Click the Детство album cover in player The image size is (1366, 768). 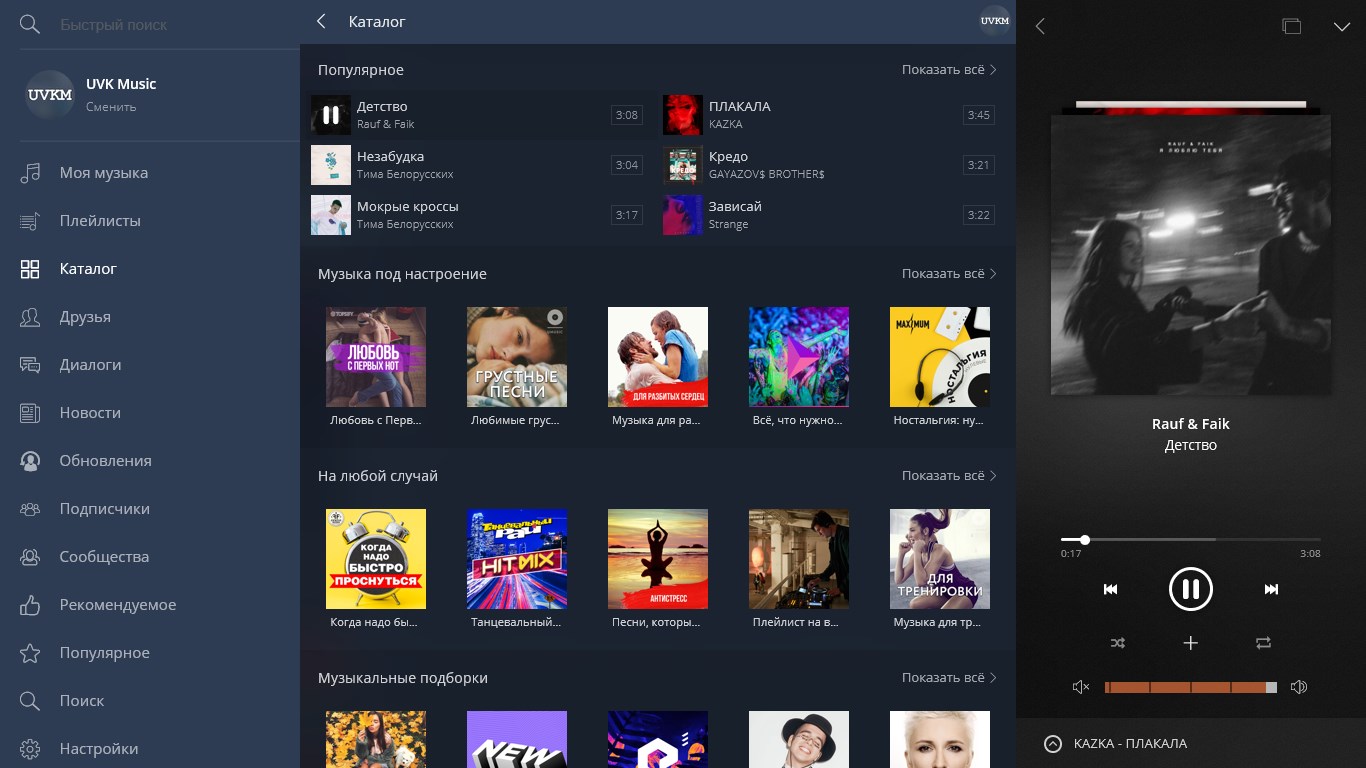point(1191,254)
